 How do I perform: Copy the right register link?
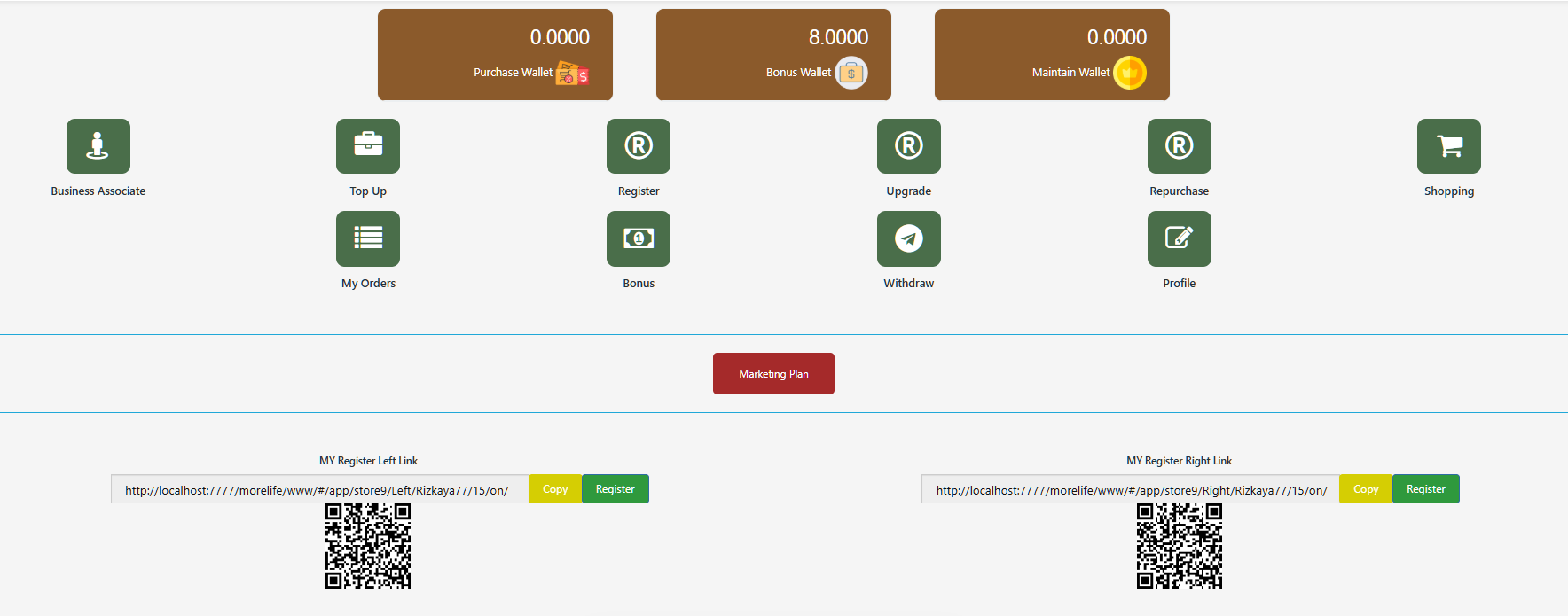pyautogui.click(x=1366, y=489)
